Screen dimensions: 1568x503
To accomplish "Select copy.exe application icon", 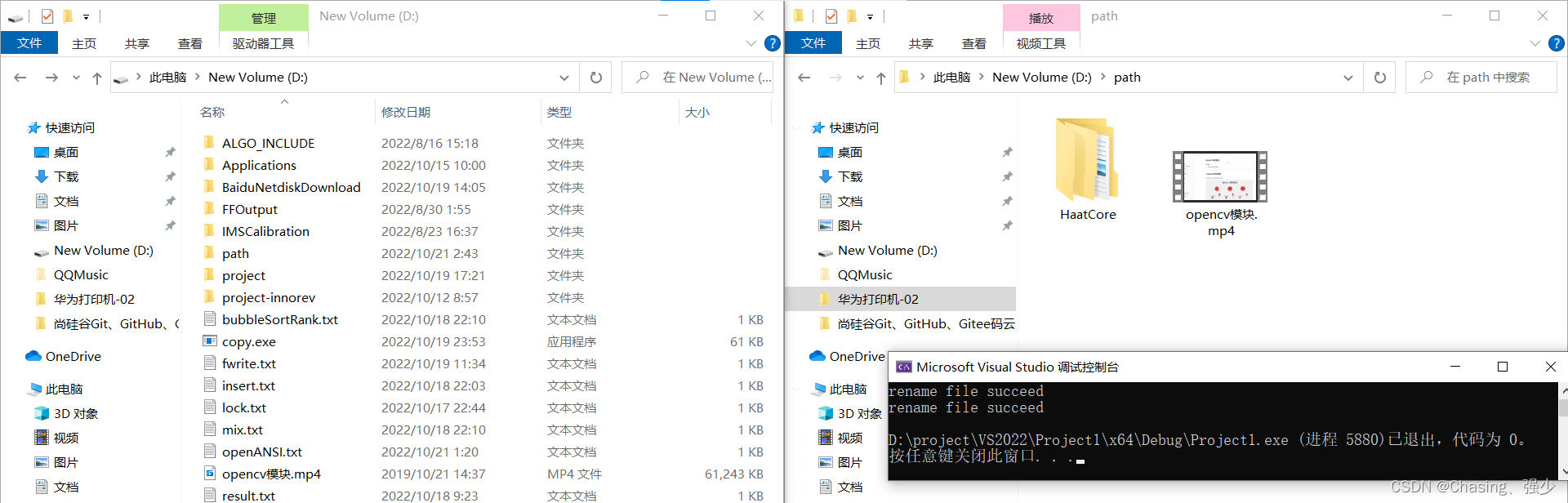I will click(x=209, y=341).
